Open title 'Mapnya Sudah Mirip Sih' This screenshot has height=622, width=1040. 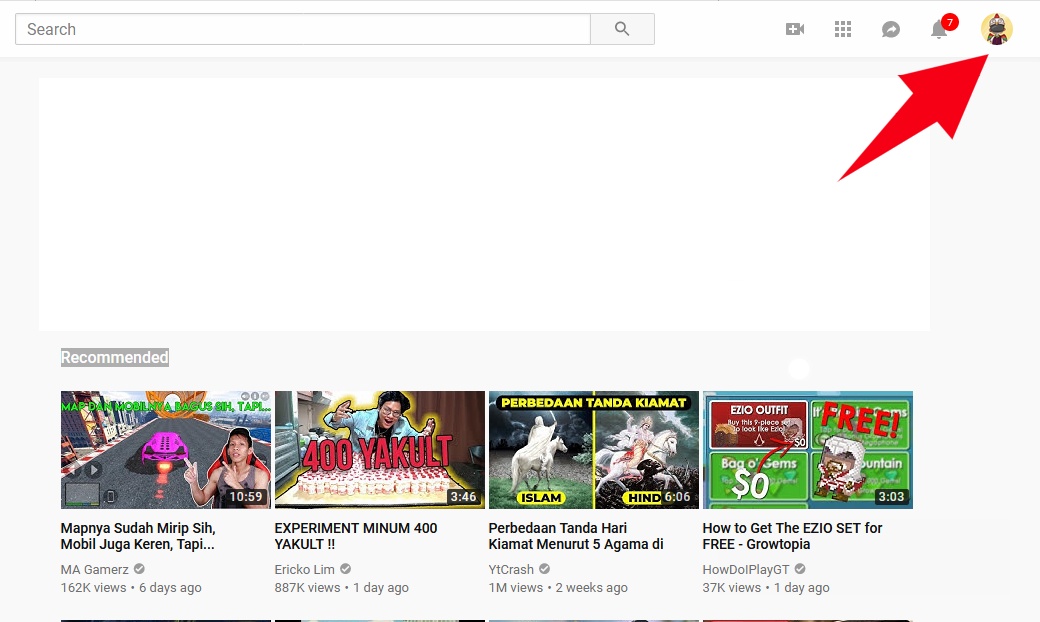(x=138, y=536)
